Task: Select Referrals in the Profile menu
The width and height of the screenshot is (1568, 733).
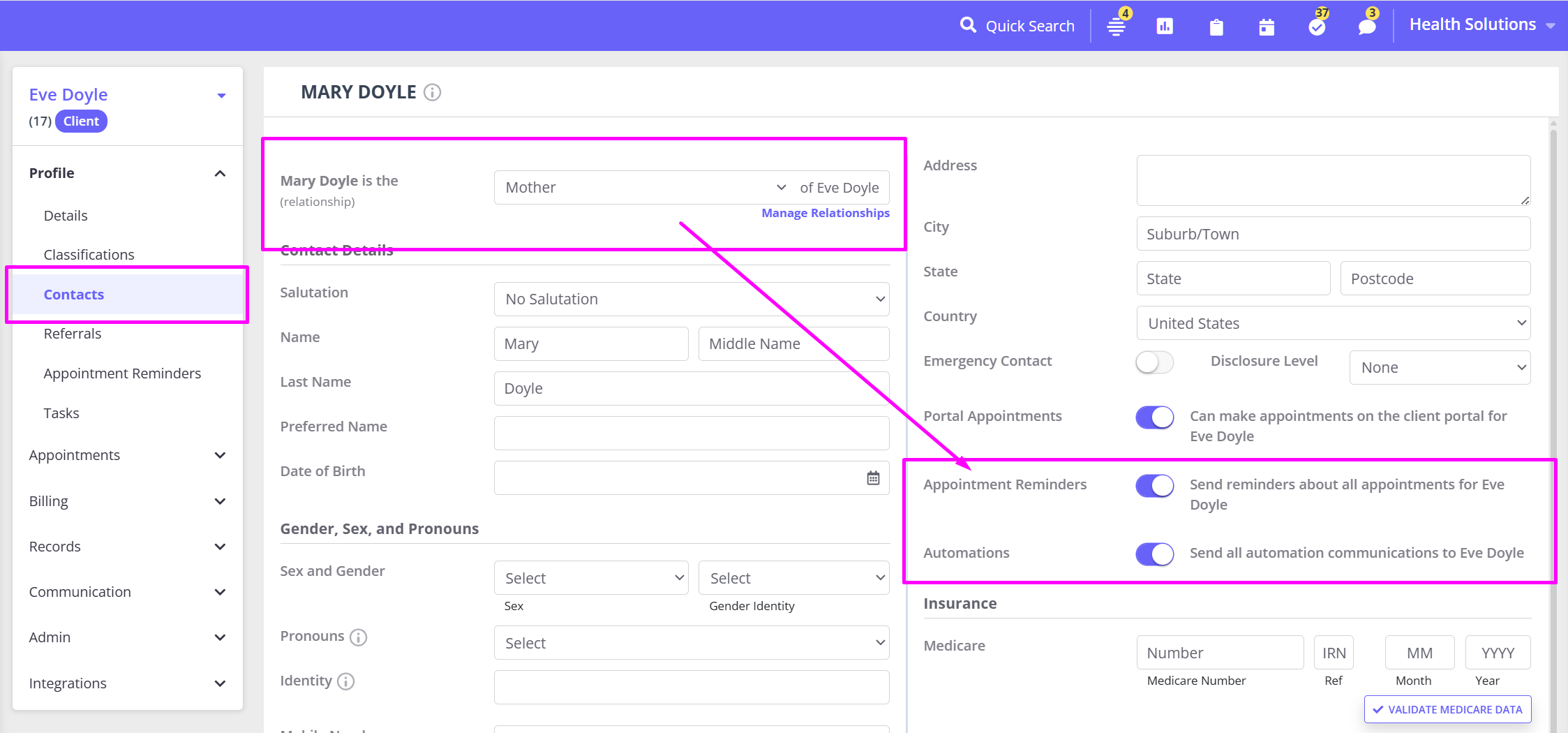Action: (x=73, y=334)
